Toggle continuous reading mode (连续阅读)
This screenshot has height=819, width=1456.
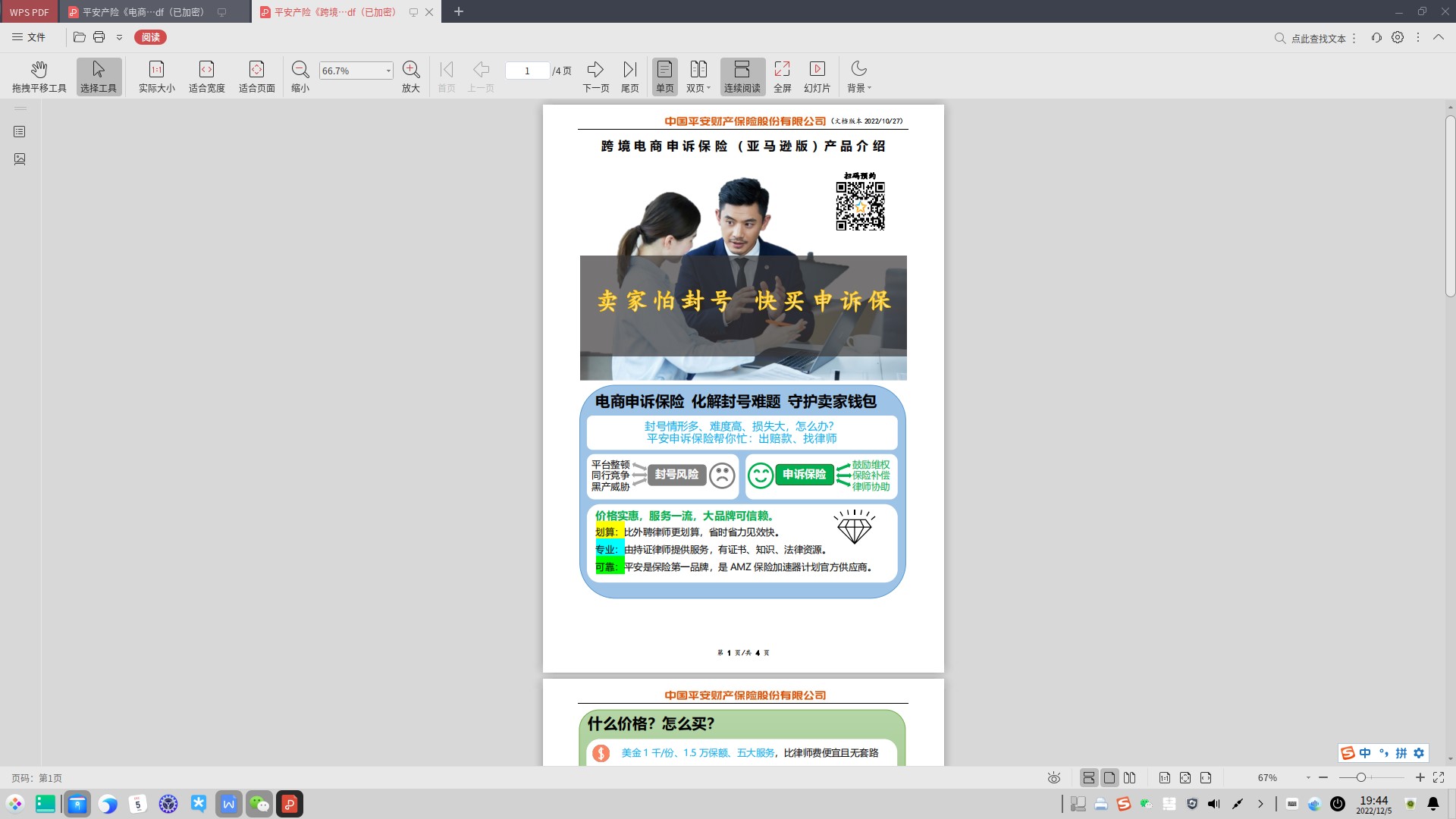coord(742,77)
